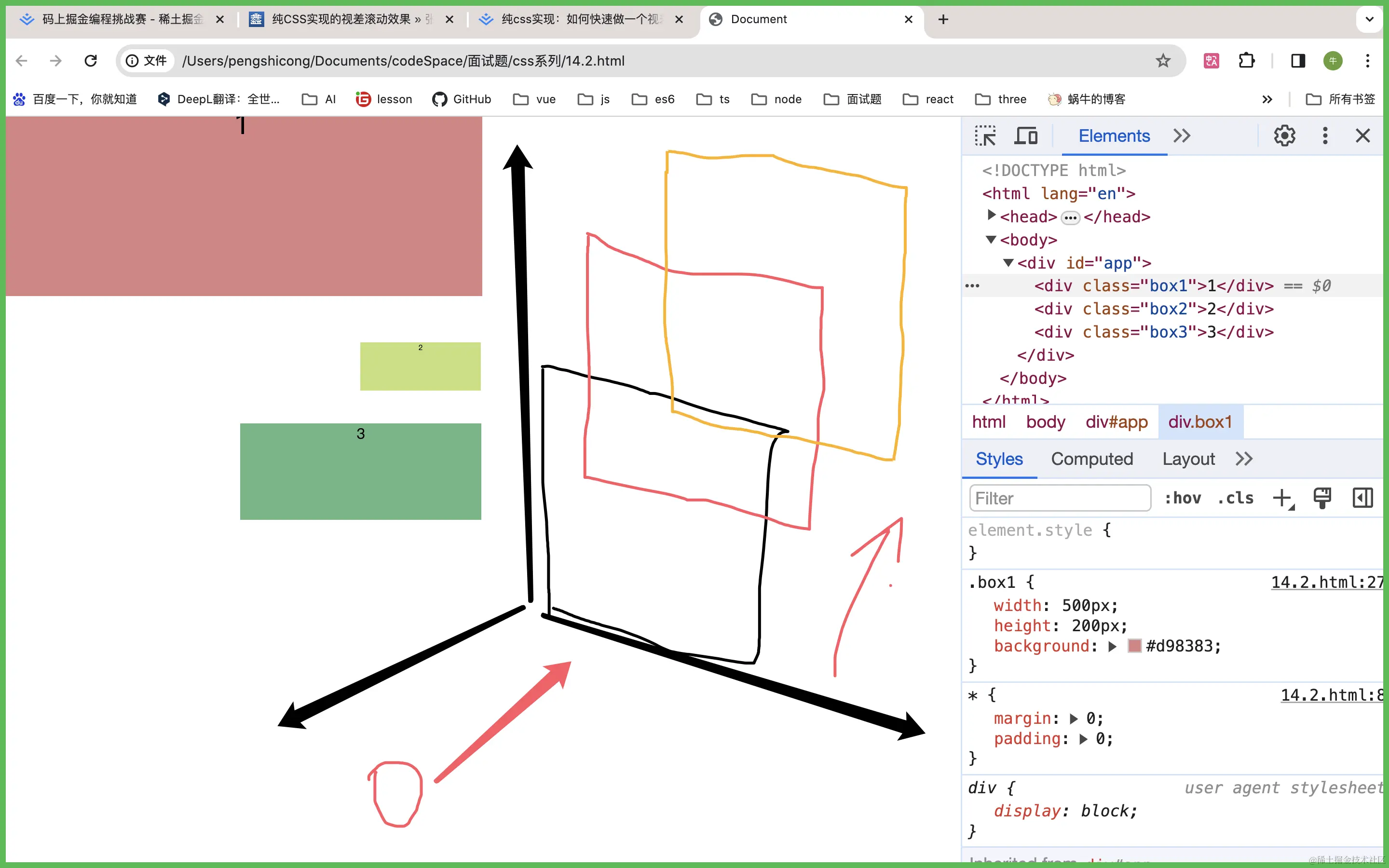Viewport: 1389px width, 868px height.
Task: Select the box3 div in DOM tree
Action: pyautogui.click(x=1154, y=332)
